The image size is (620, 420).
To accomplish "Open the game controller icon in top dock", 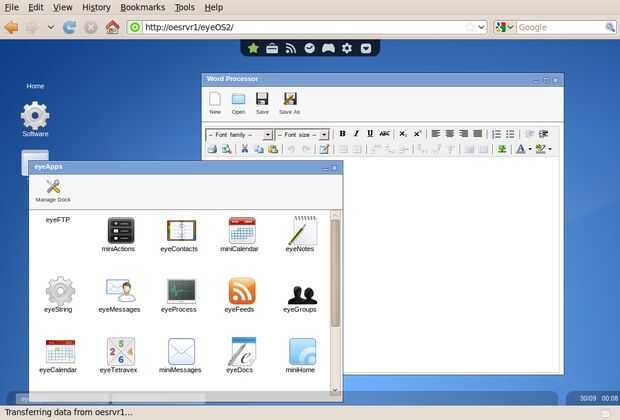I will [x=328, y=48].
